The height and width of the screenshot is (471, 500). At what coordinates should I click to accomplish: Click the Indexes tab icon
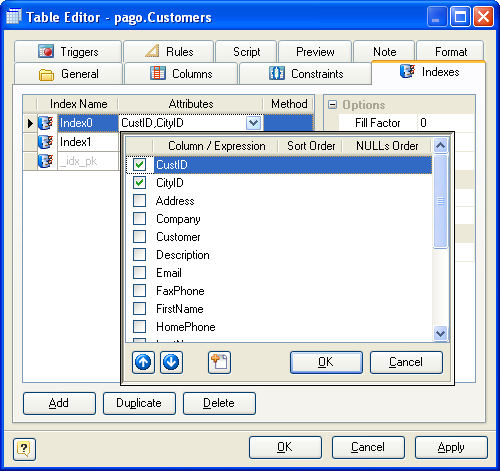(407, 71)
